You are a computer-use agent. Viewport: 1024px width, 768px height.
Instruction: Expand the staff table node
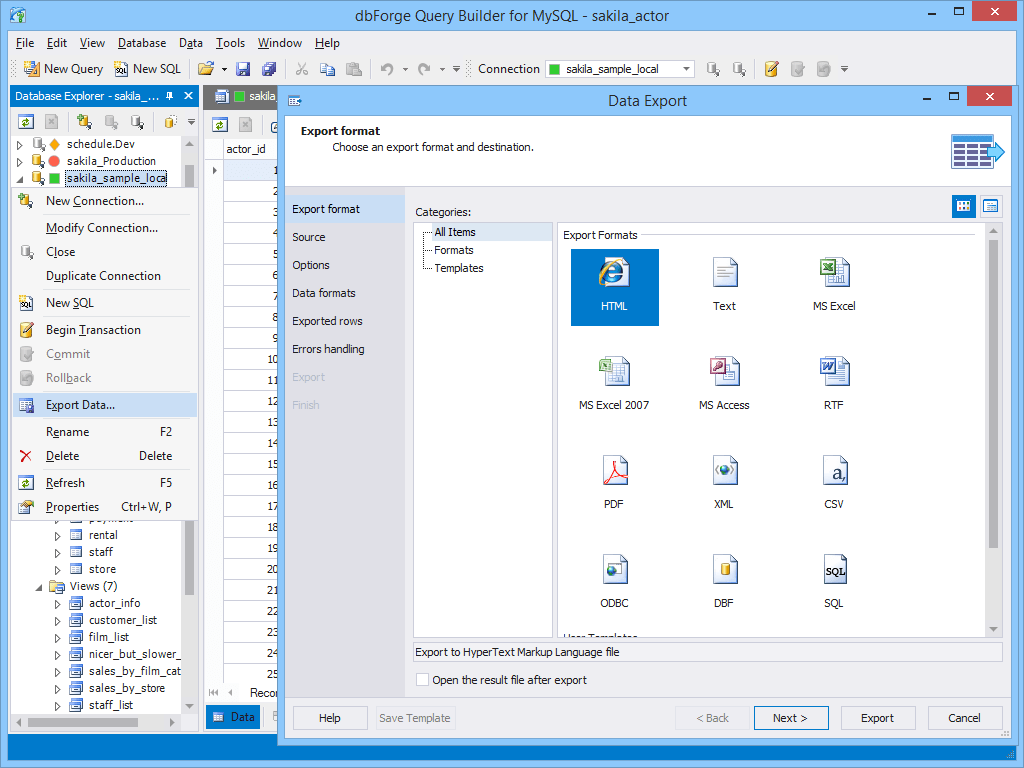pos(58,551)
